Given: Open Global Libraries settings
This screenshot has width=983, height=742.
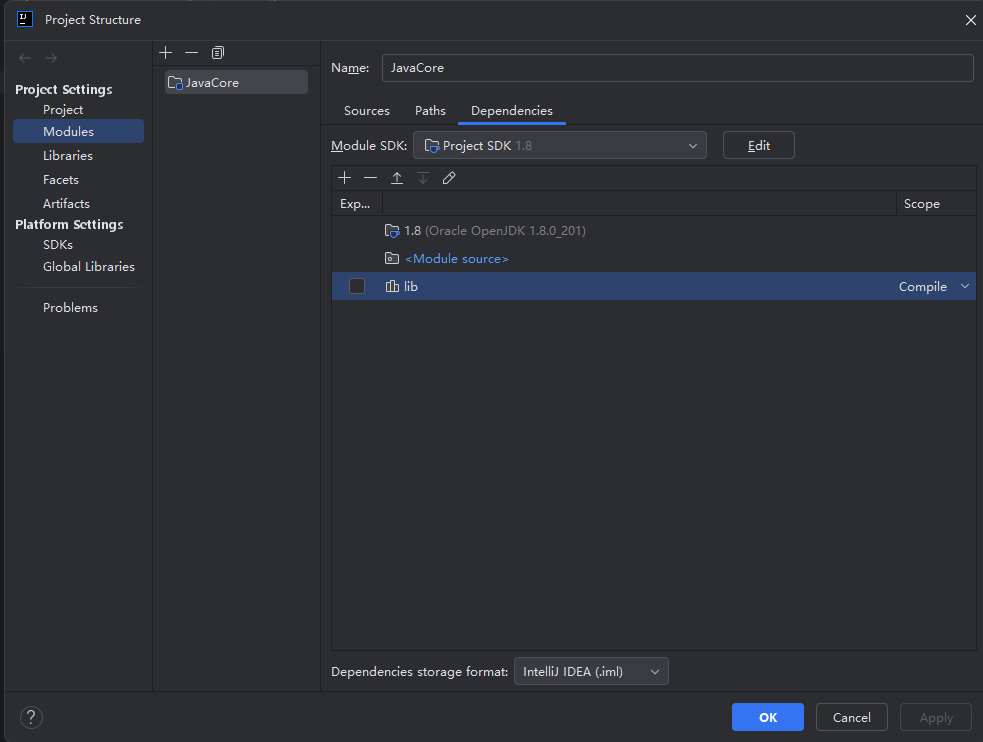Looking at the screenshot, I should click(89, 266).
